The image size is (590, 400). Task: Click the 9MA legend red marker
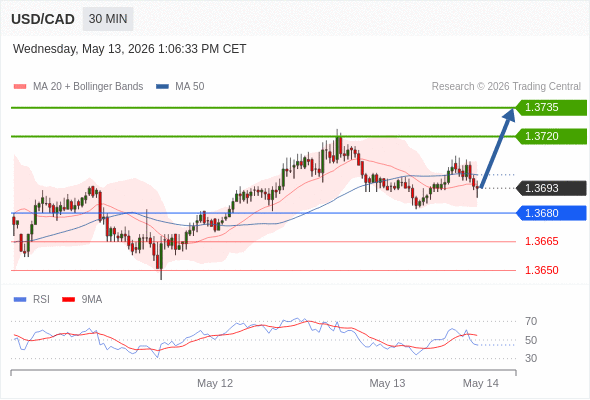pos(68,300)
